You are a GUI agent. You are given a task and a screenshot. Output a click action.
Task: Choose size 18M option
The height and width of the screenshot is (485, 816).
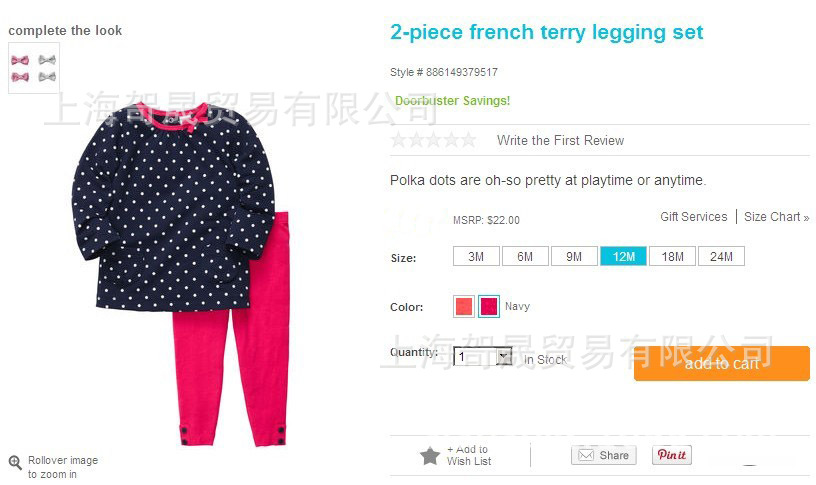pyautogui.click(x=672, y=257)
